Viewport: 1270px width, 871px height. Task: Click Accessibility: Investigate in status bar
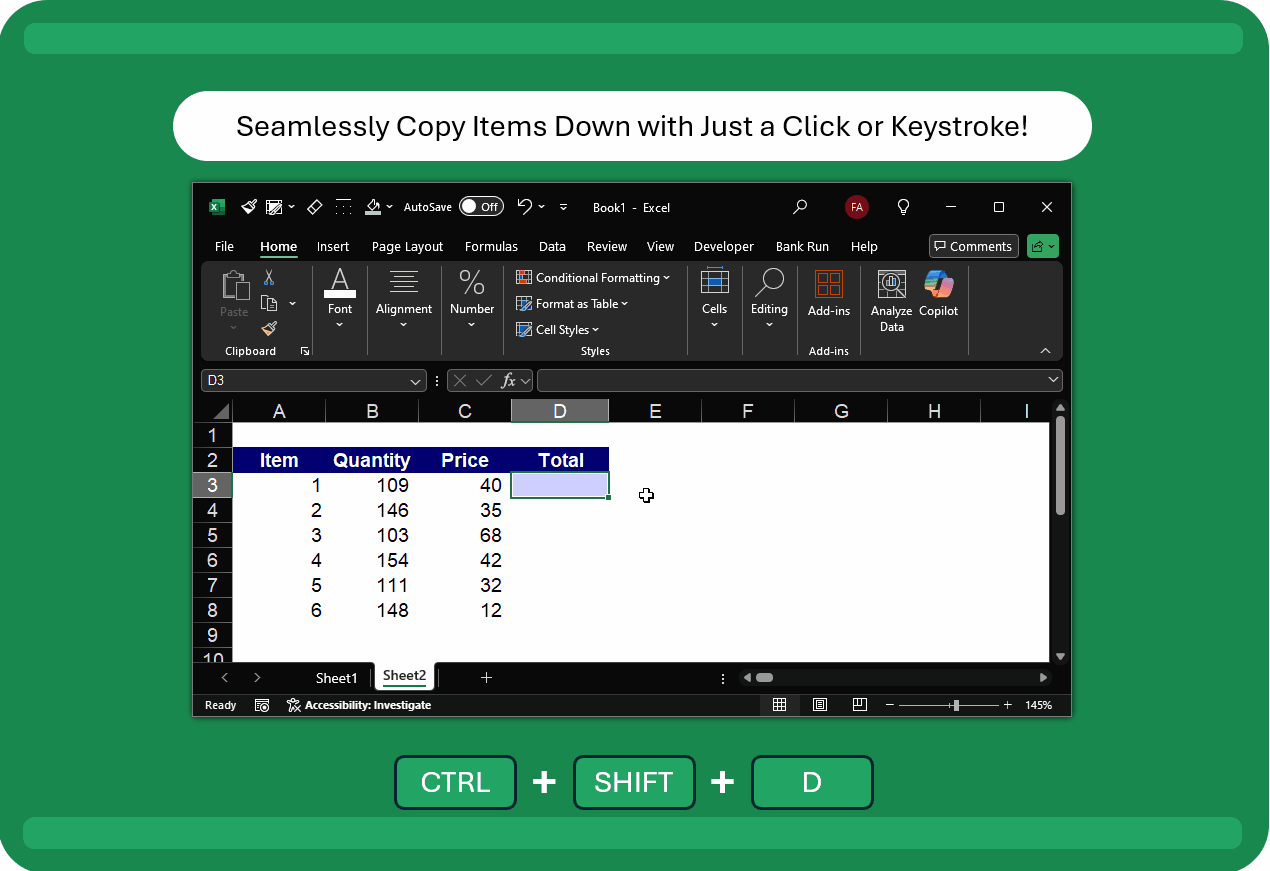[x=360, y=705]
